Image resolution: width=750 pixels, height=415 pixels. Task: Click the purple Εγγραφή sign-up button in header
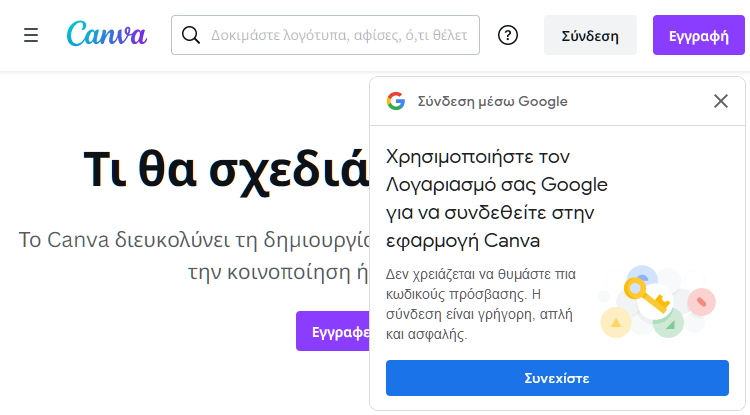tap(698, 35)
